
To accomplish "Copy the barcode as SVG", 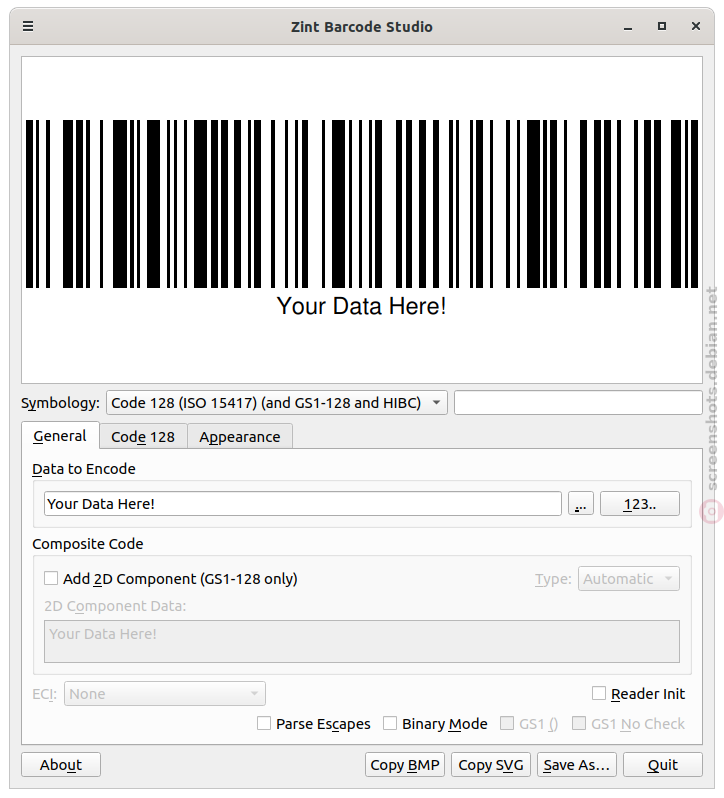I will [491, 764].
